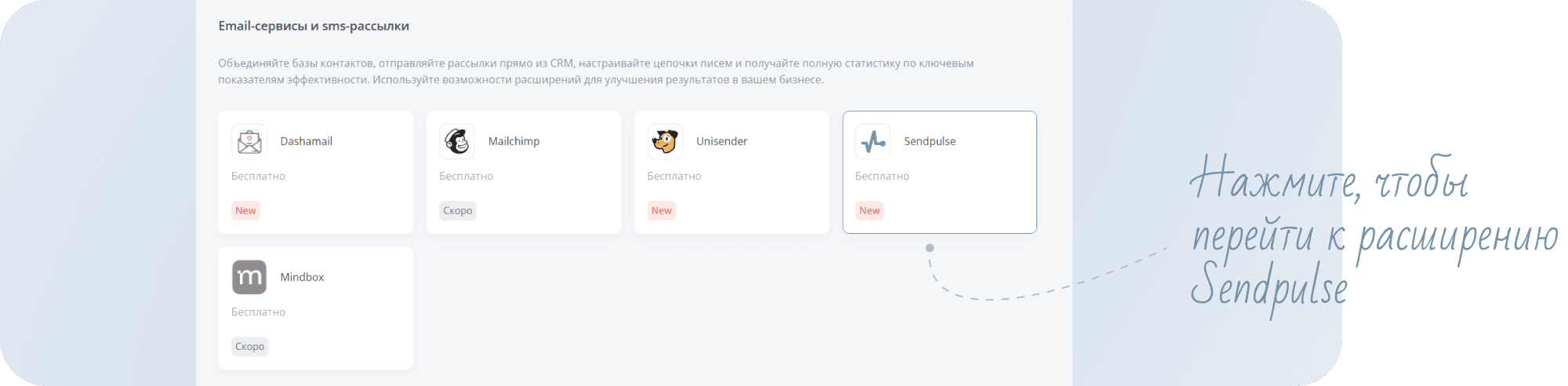This screenshot has height=386, width=1568.
Task: Click the Mailchimp monkey logo icon
Action: pos(457,142)
